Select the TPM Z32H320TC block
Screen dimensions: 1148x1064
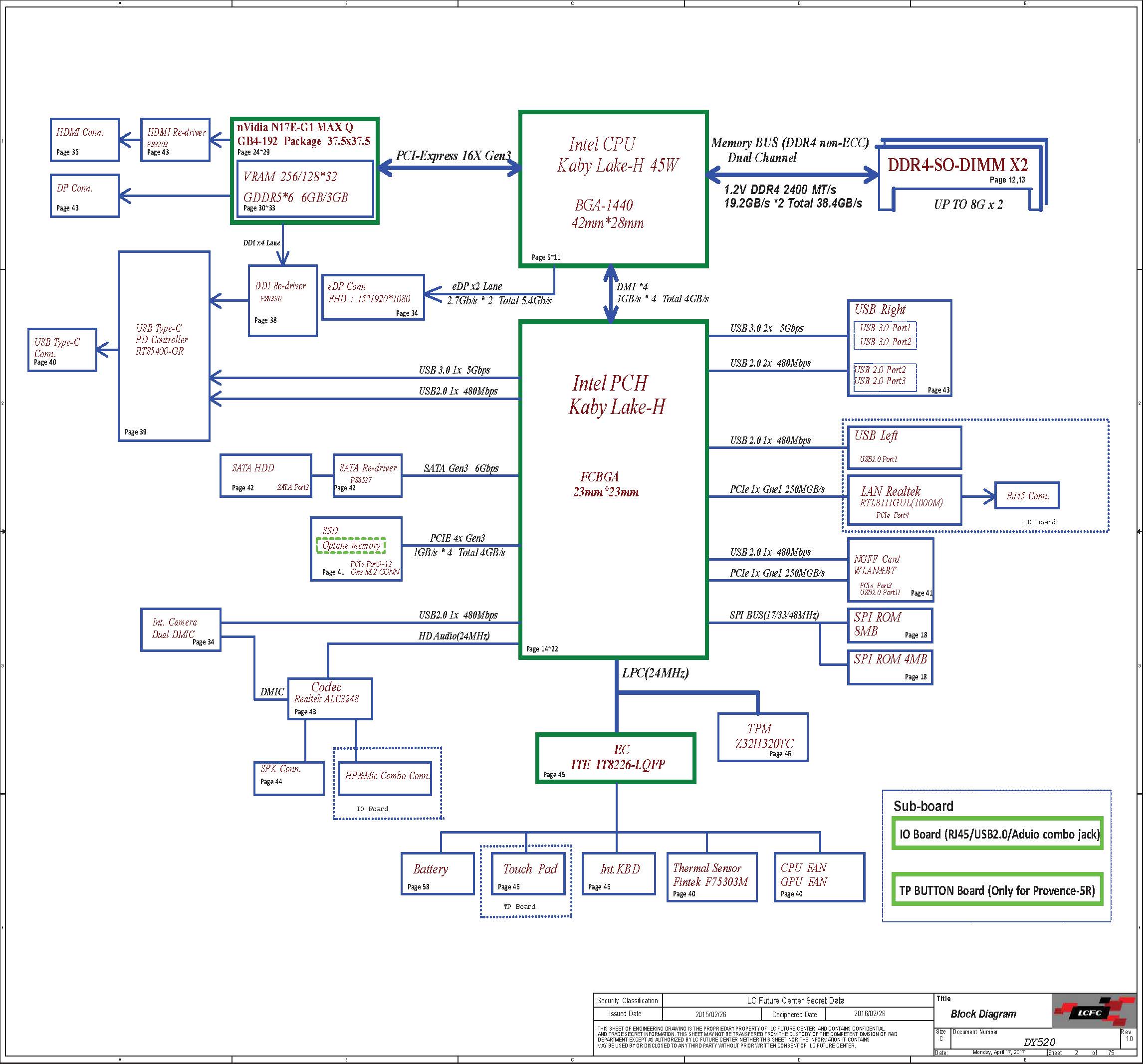(x=763, y=737)
